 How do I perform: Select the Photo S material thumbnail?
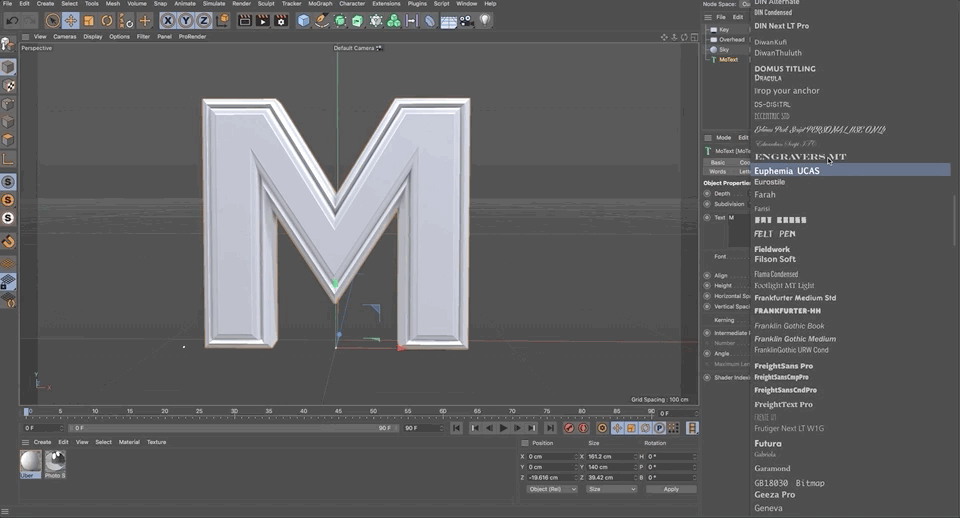tap(55, 463)
